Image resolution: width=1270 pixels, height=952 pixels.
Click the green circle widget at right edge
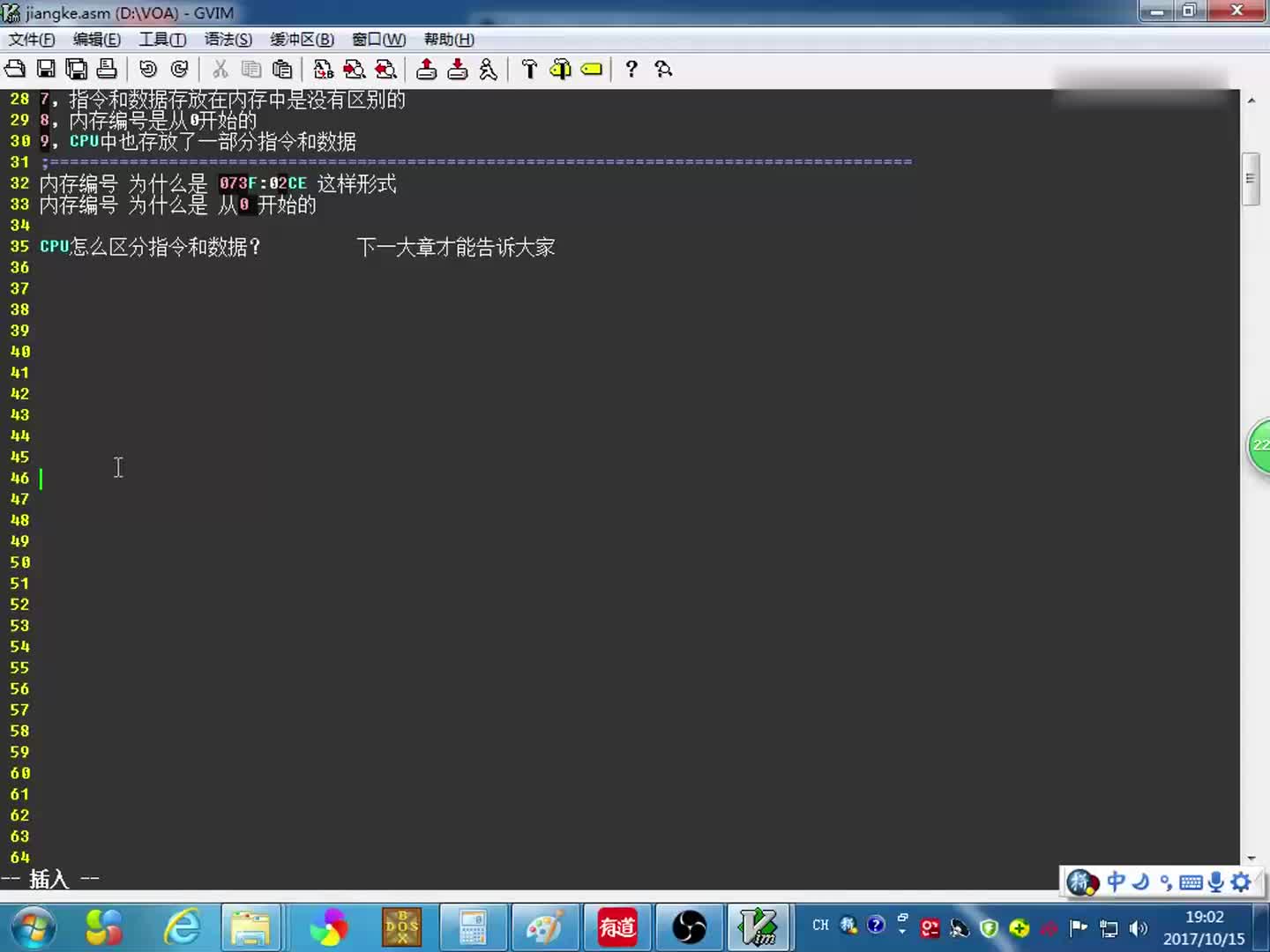click(1259, 446)
